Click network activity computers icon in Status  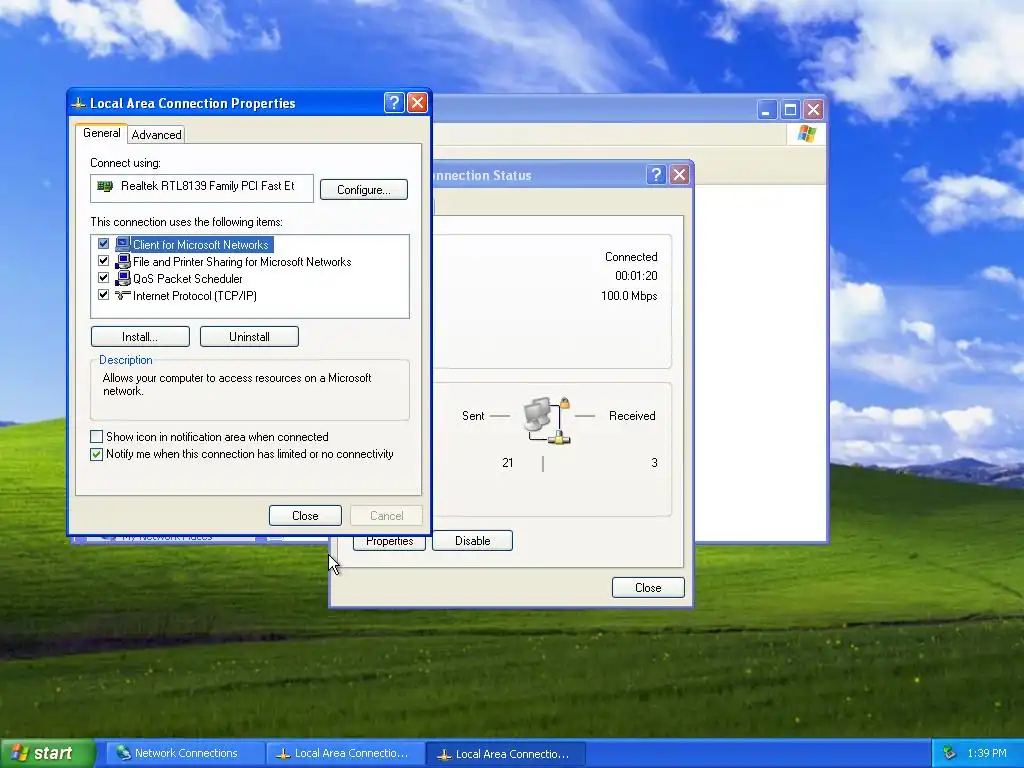pyautogui.click(x=547, y=421)
